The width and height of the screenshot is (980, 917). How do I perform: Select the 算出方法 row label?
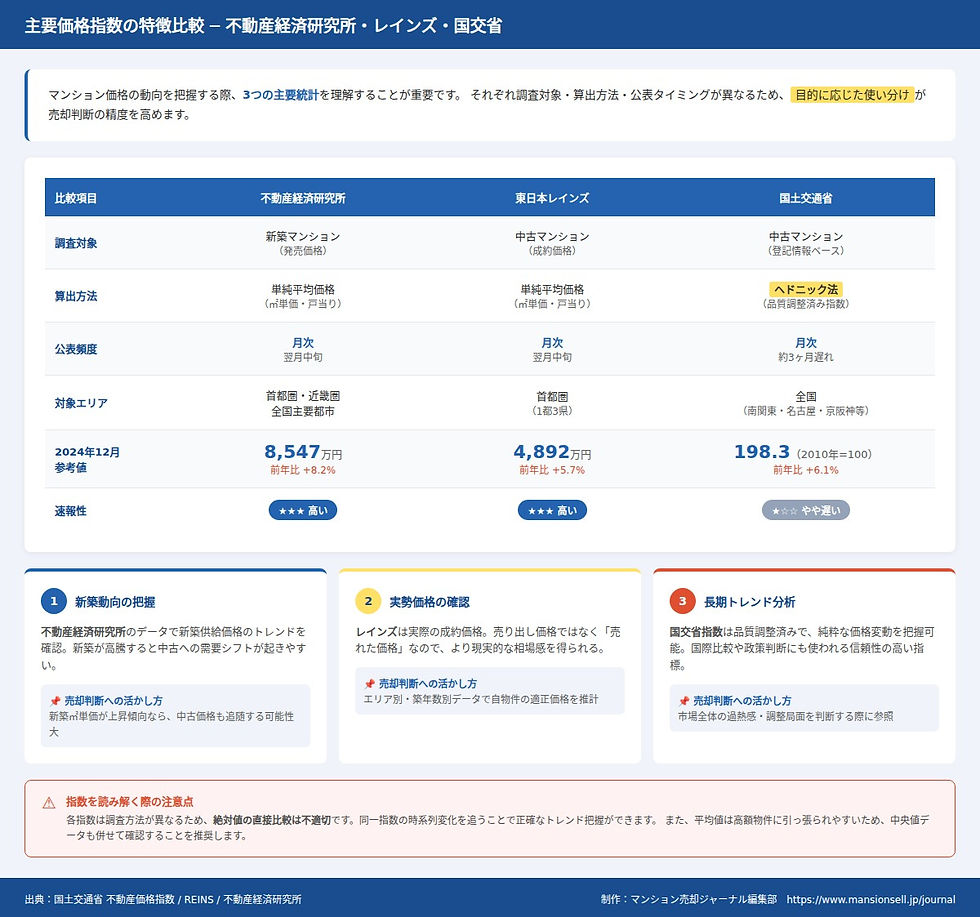tap(76, 296)
